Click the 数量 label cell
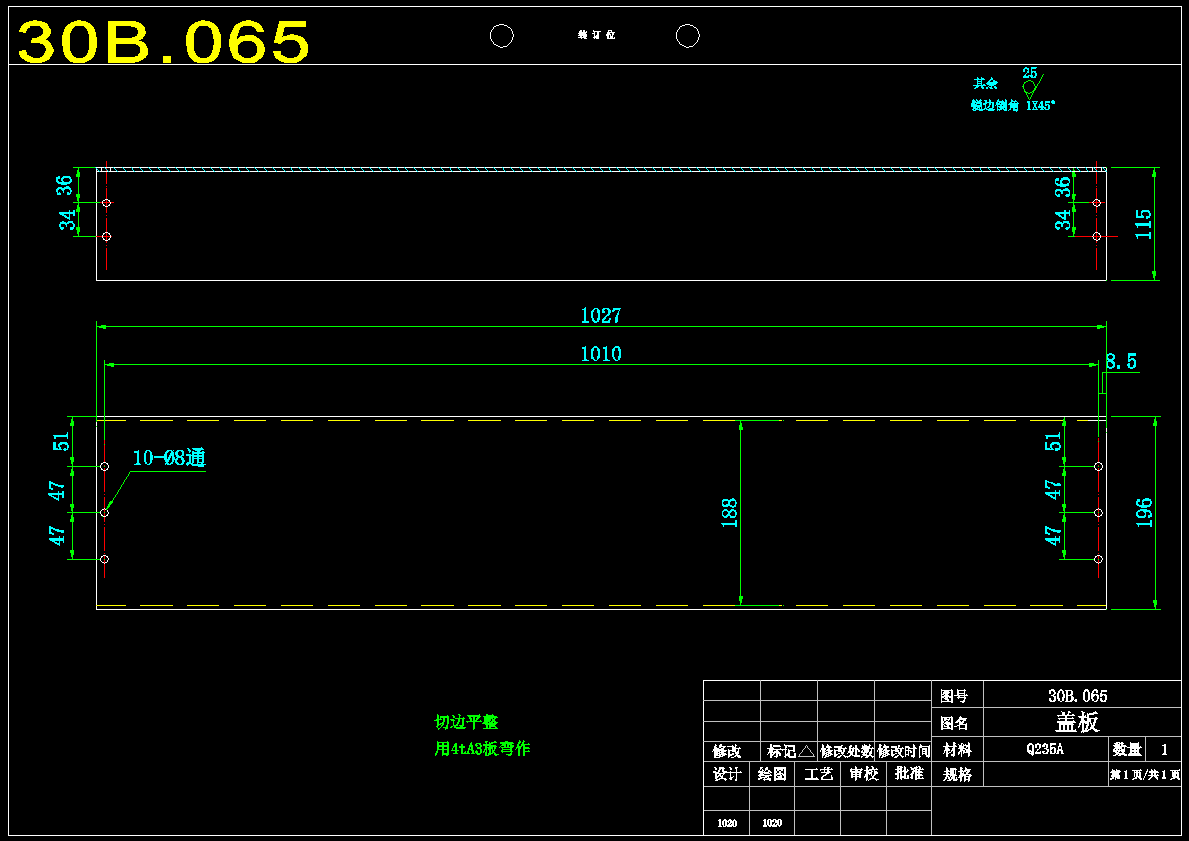The width and height of the screenshot is (1189, 841). (1127, 750)
